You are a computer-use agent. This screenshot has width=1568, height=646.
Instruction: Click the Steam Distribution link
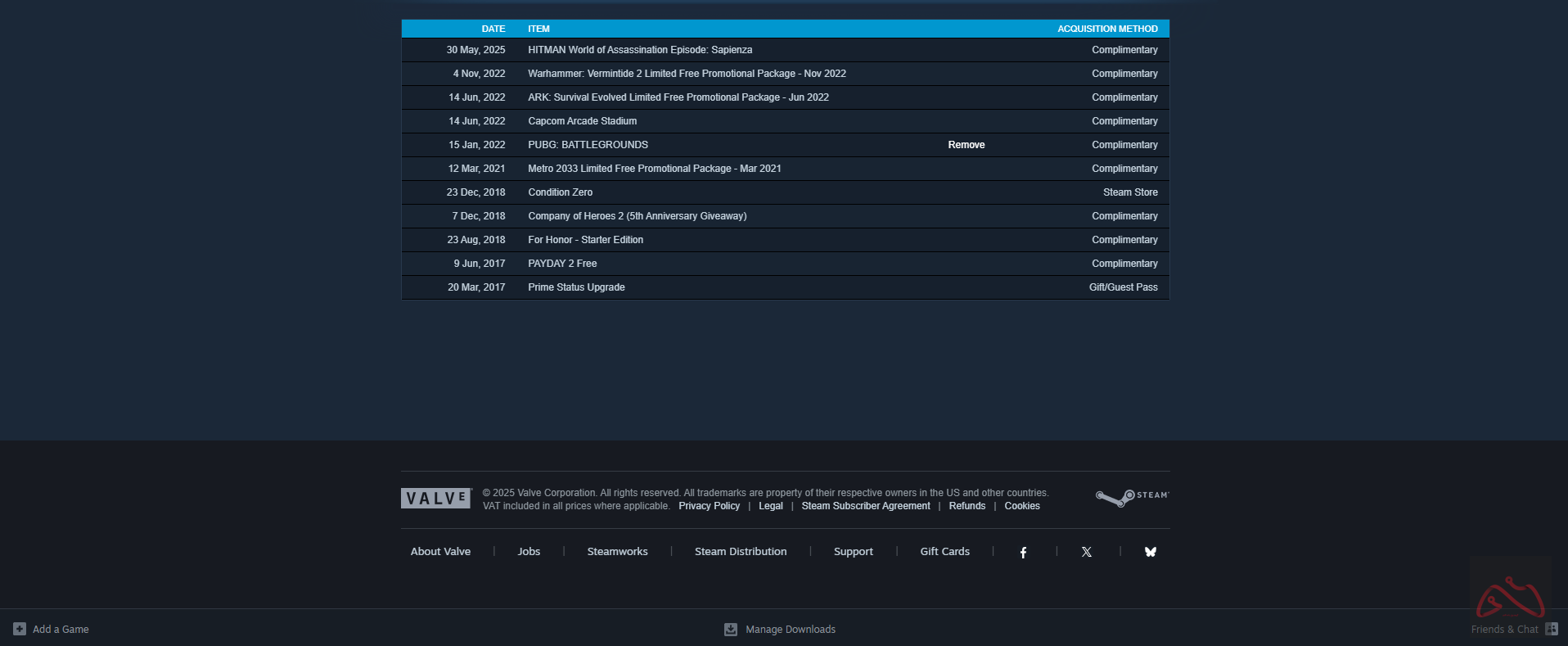pos(740,552)
